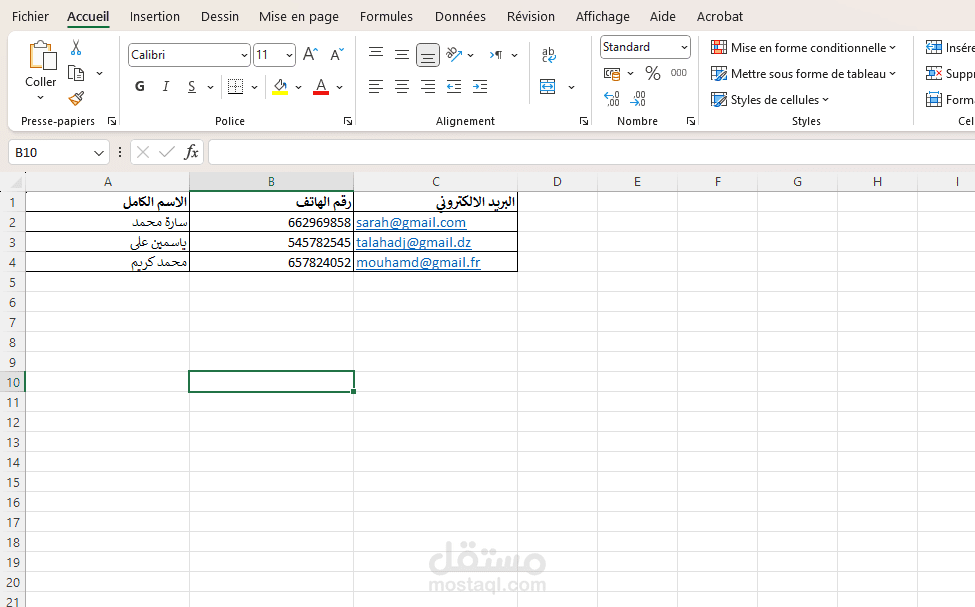Apply red font color A

(321, 86)
